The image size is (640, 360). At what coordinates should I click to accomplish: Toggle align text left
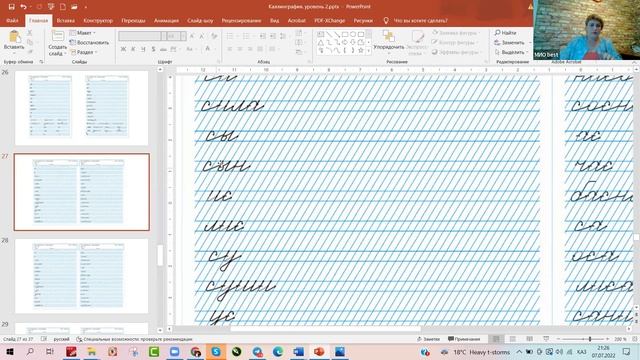tap(230, 49)
